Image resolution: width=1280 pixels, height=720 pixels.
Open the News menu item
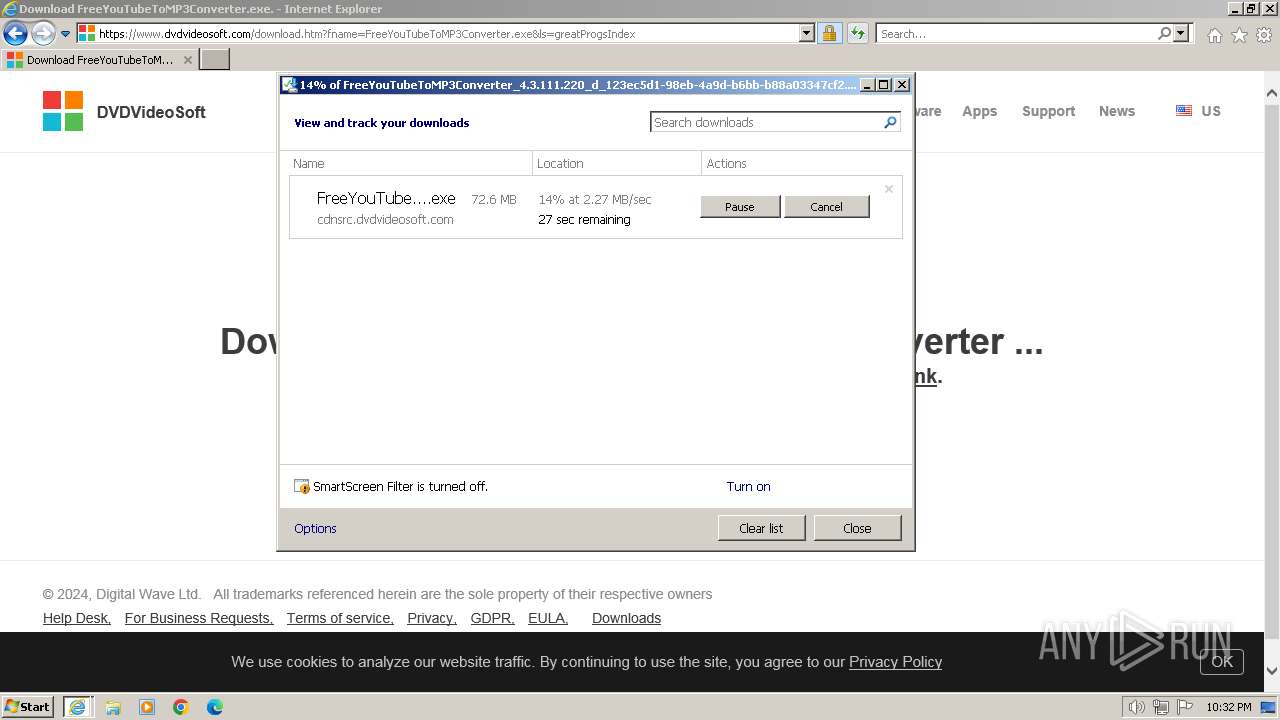coord(1116,111)
